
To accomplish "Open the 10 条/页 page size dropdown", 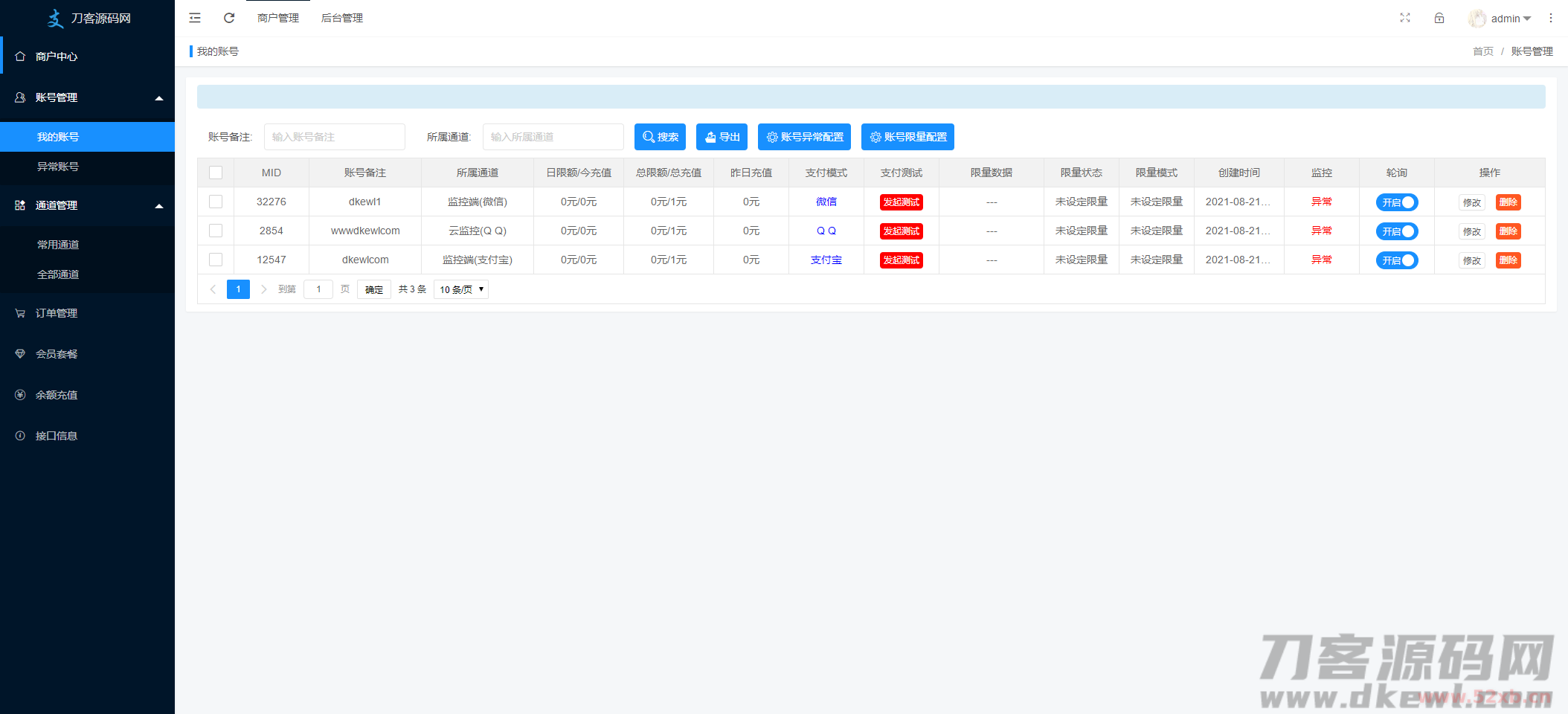I will 461,289.
